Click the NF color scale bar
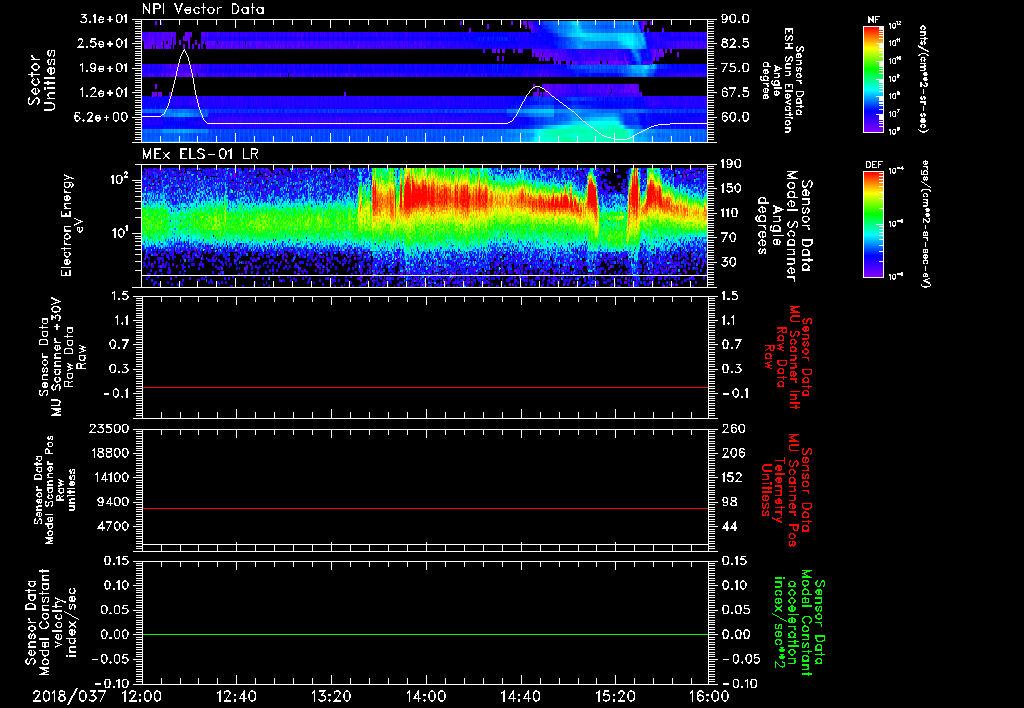 (x=871, y=80)
